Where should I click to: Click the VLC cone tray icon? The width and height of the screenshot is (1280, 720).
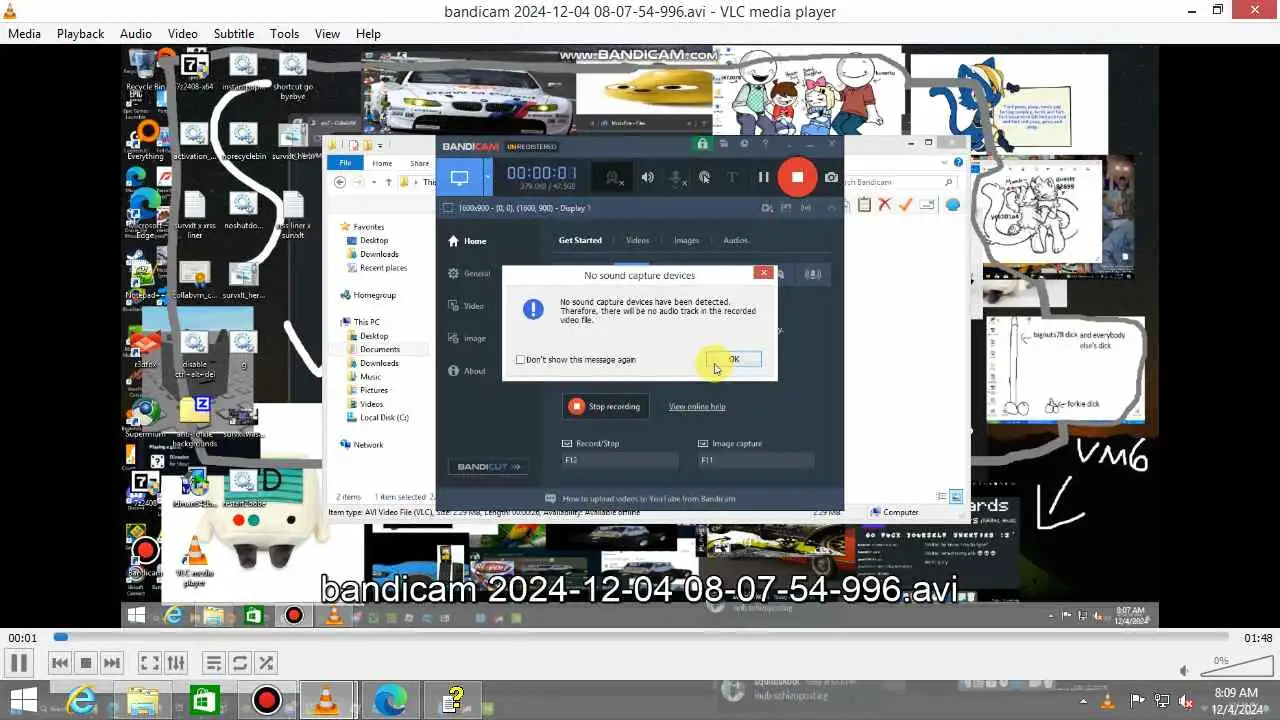pyautogui.click(x=1108, y=701)
